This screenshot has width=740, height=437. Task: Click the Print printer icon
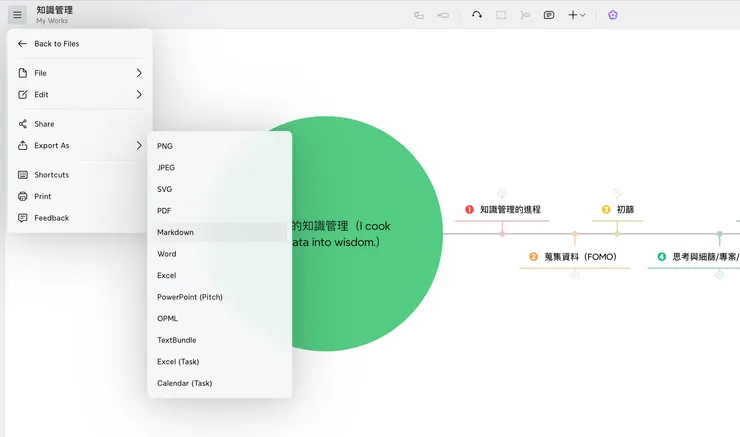click(x=23, y=196)
